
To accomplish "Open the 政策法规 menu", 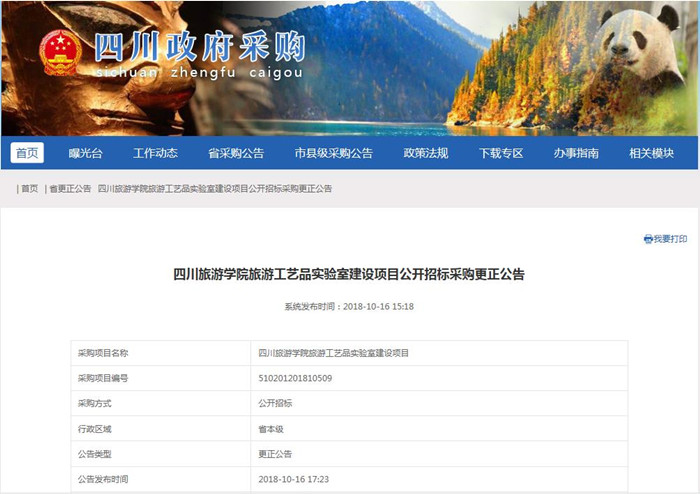I will [426, 153].
